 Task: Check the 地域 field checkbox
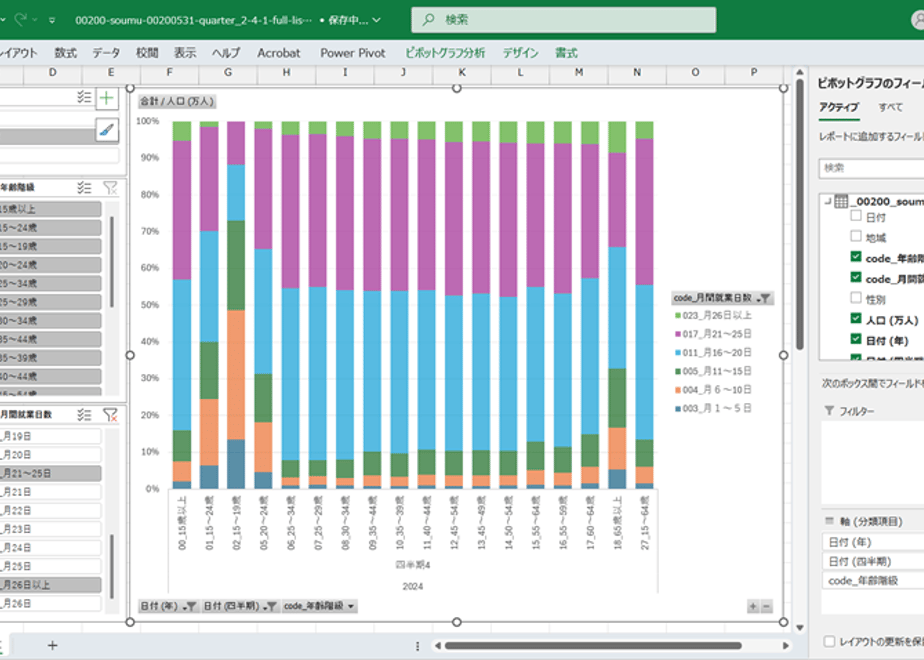pos(856,236)
